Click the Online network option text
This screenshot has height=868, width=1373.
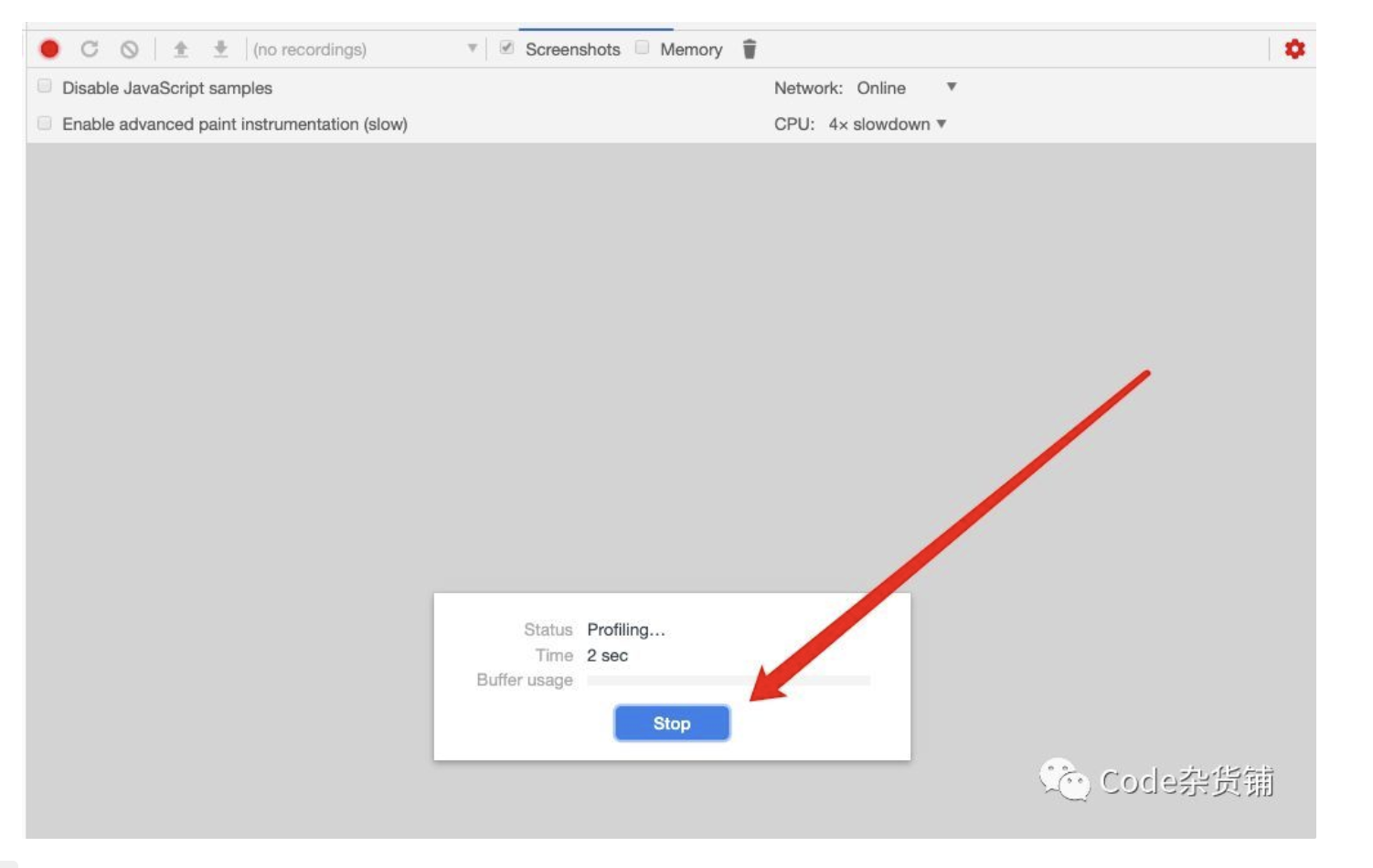tap(882, 88)
